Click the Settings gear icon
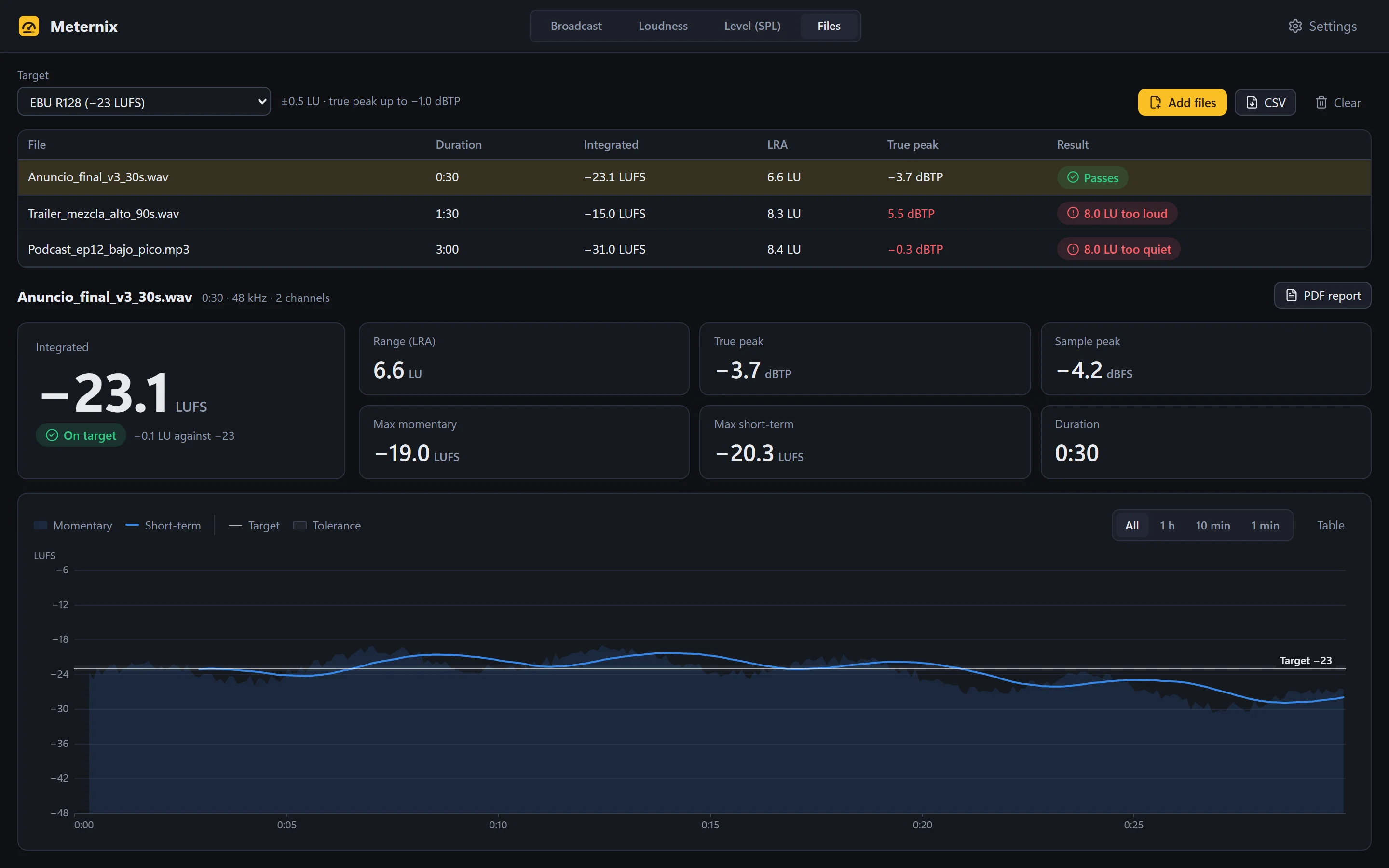The height and width of the screenshot is (868, 1389). pyautogui.click(x=1295, y=27)
